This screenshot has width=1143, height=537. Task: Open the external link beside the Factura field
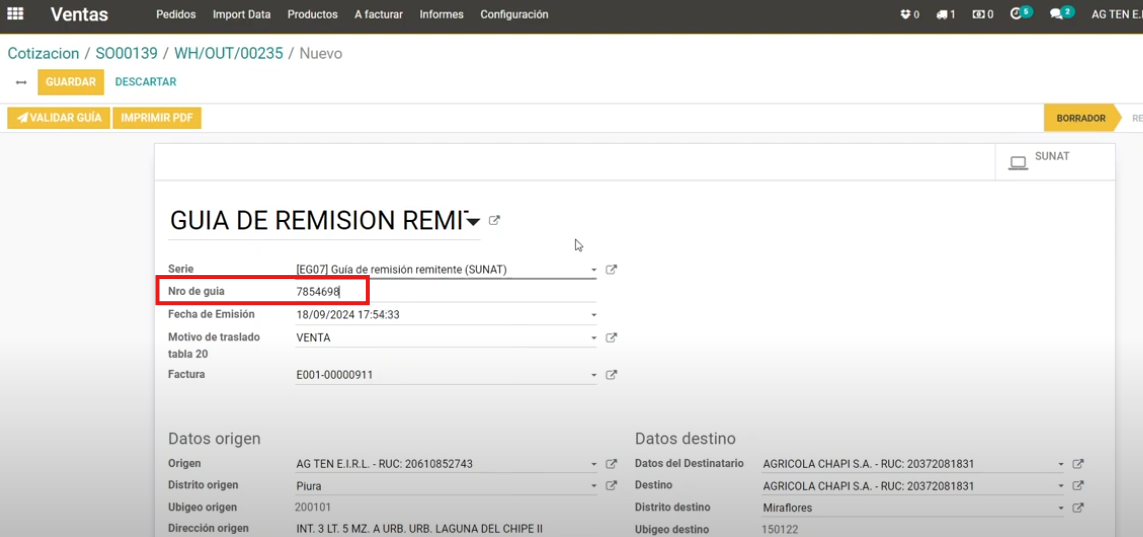click(x=611, y=376)
